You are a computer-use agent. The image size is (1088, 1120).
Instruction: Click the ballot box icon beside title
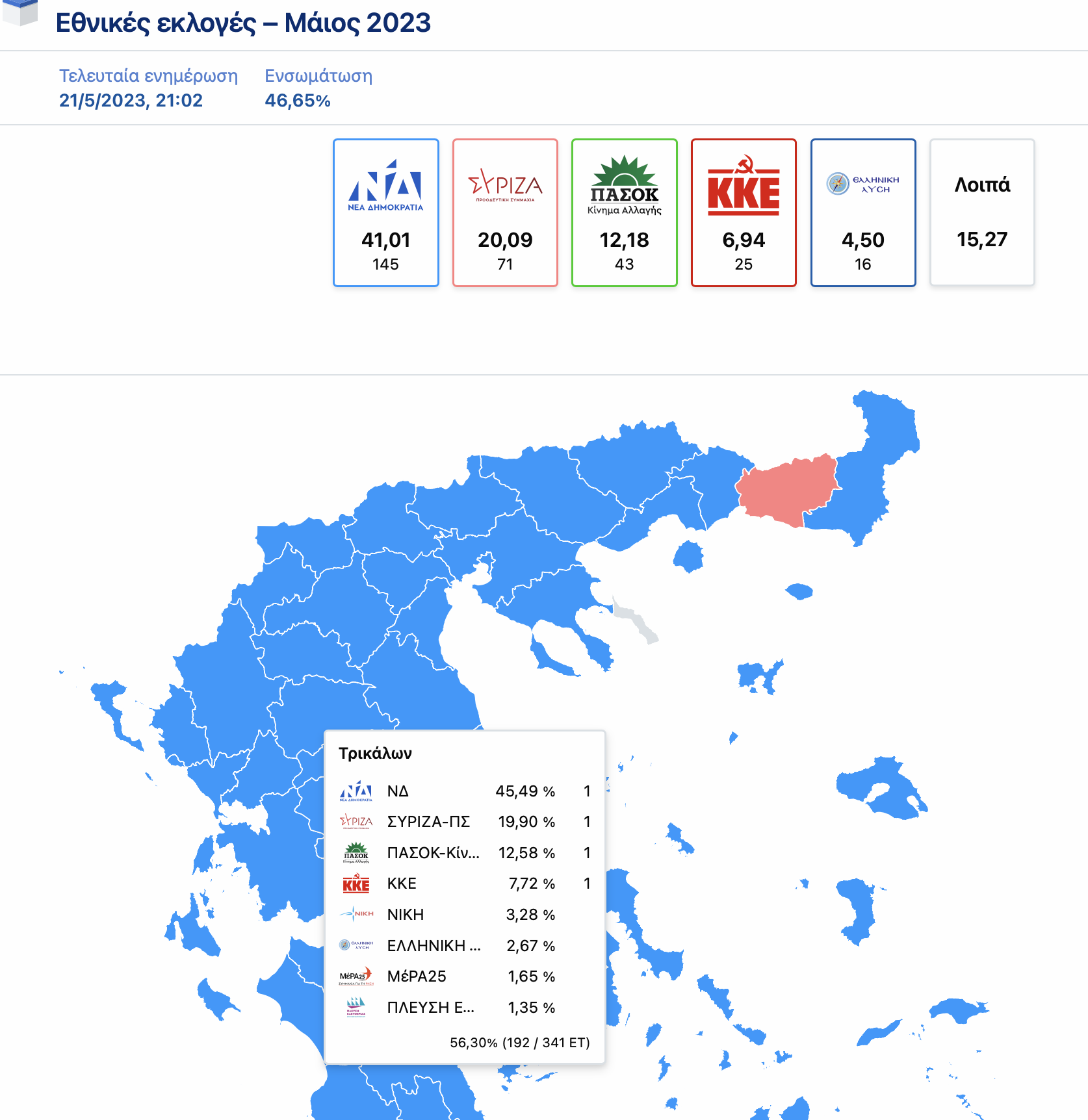point(21,12)
